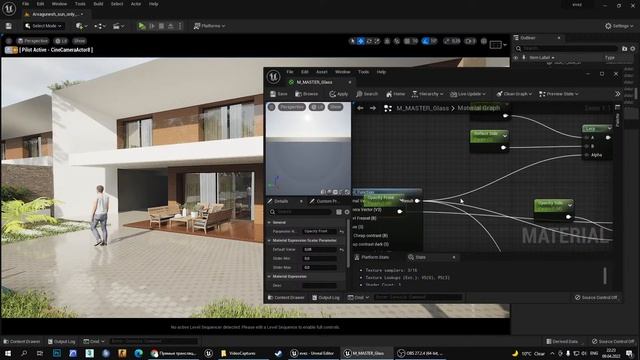
Task: Click the Outliner search field
Action: point(566,49)
